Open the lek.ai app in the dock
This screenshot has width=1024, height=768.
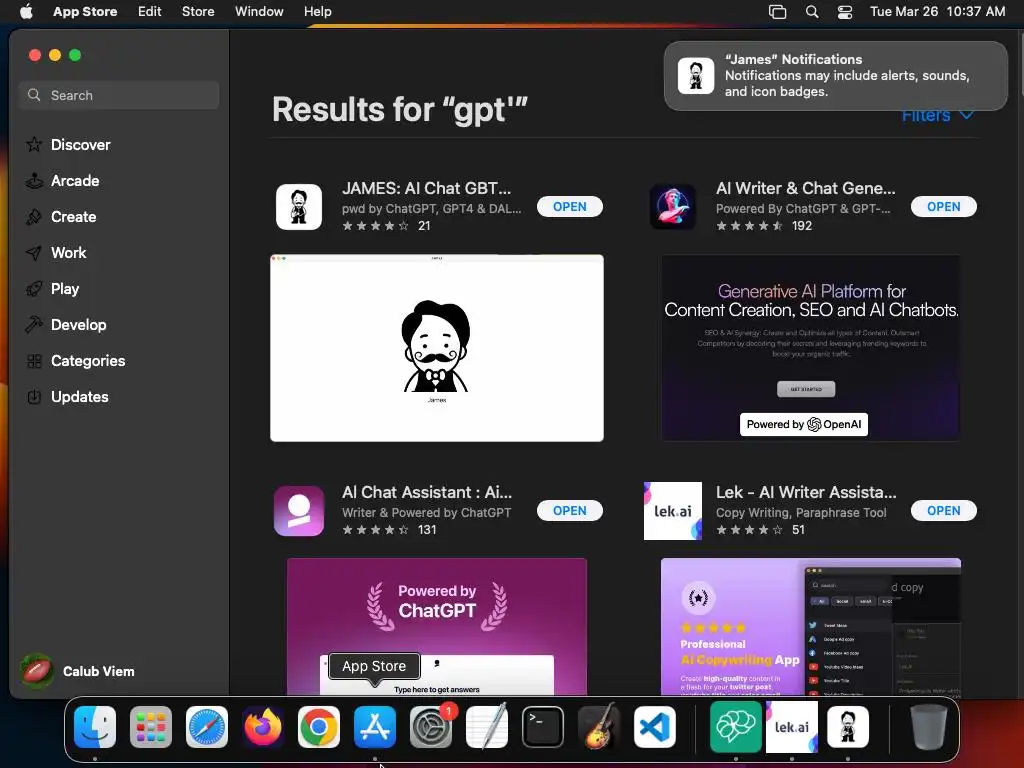click(x=792, y=727)
